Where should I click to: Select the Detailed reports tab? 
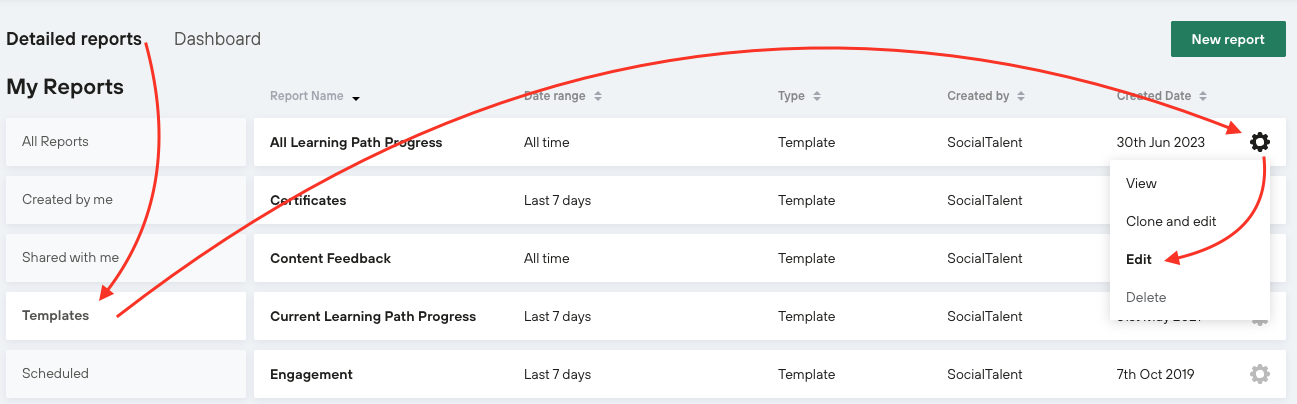coord(74,39)
